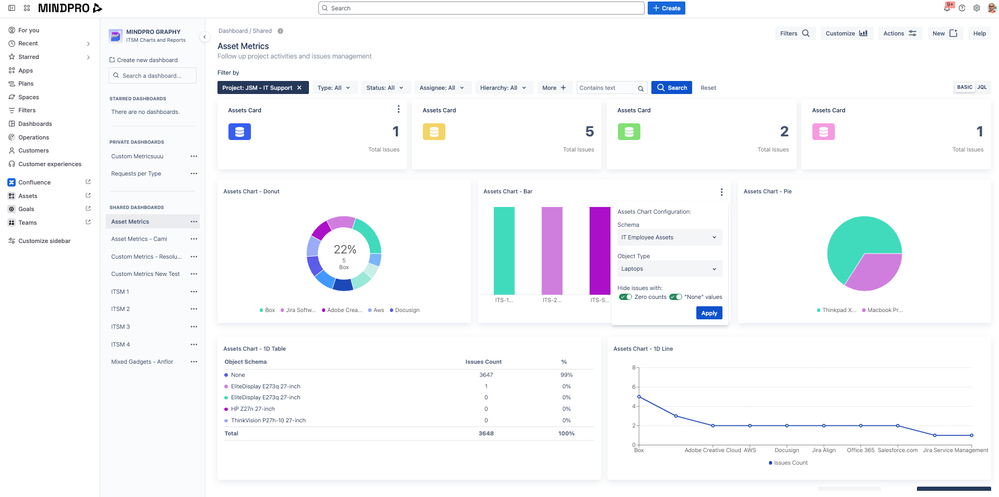
Task: Click the "HP Z27n 27-inch" table row
Action: [408, 408]
